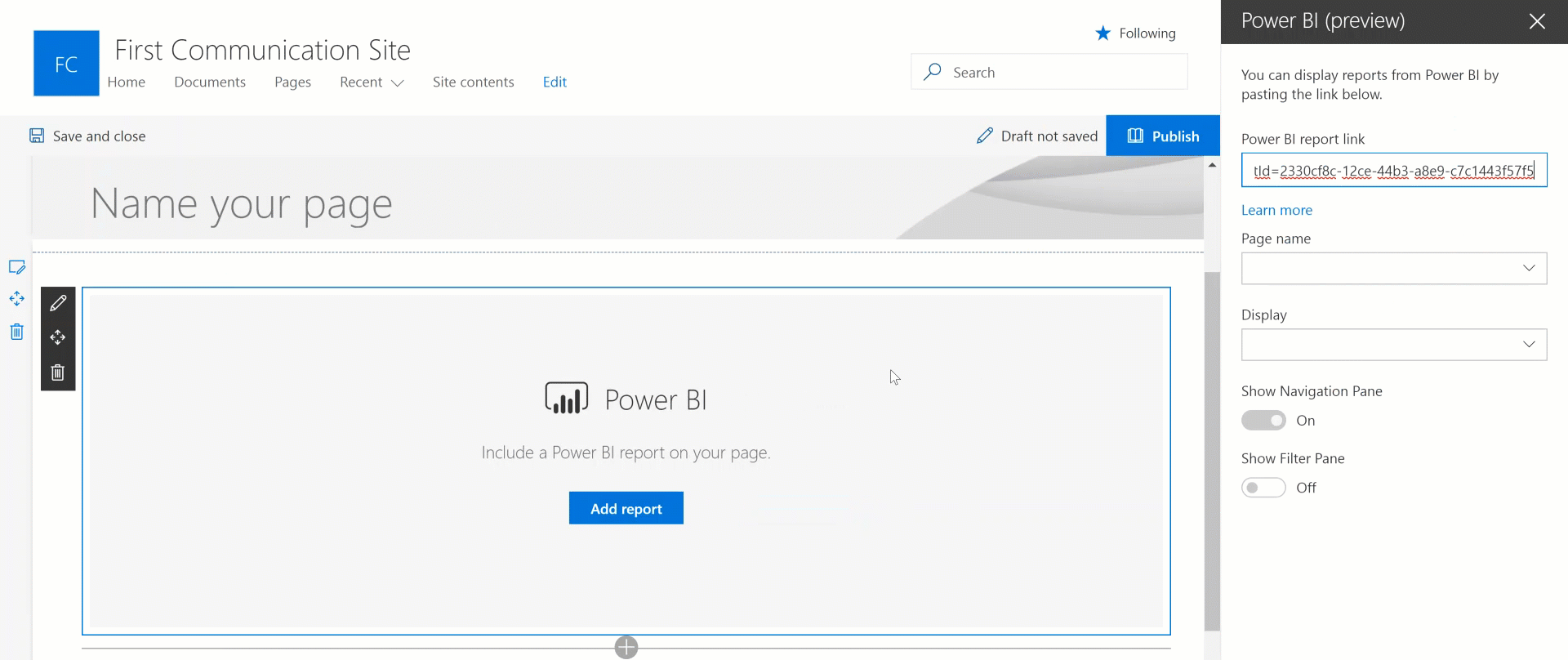1568x660 pixels.
Task: Click the Power BI report link label
Action: click(1303, 139)
